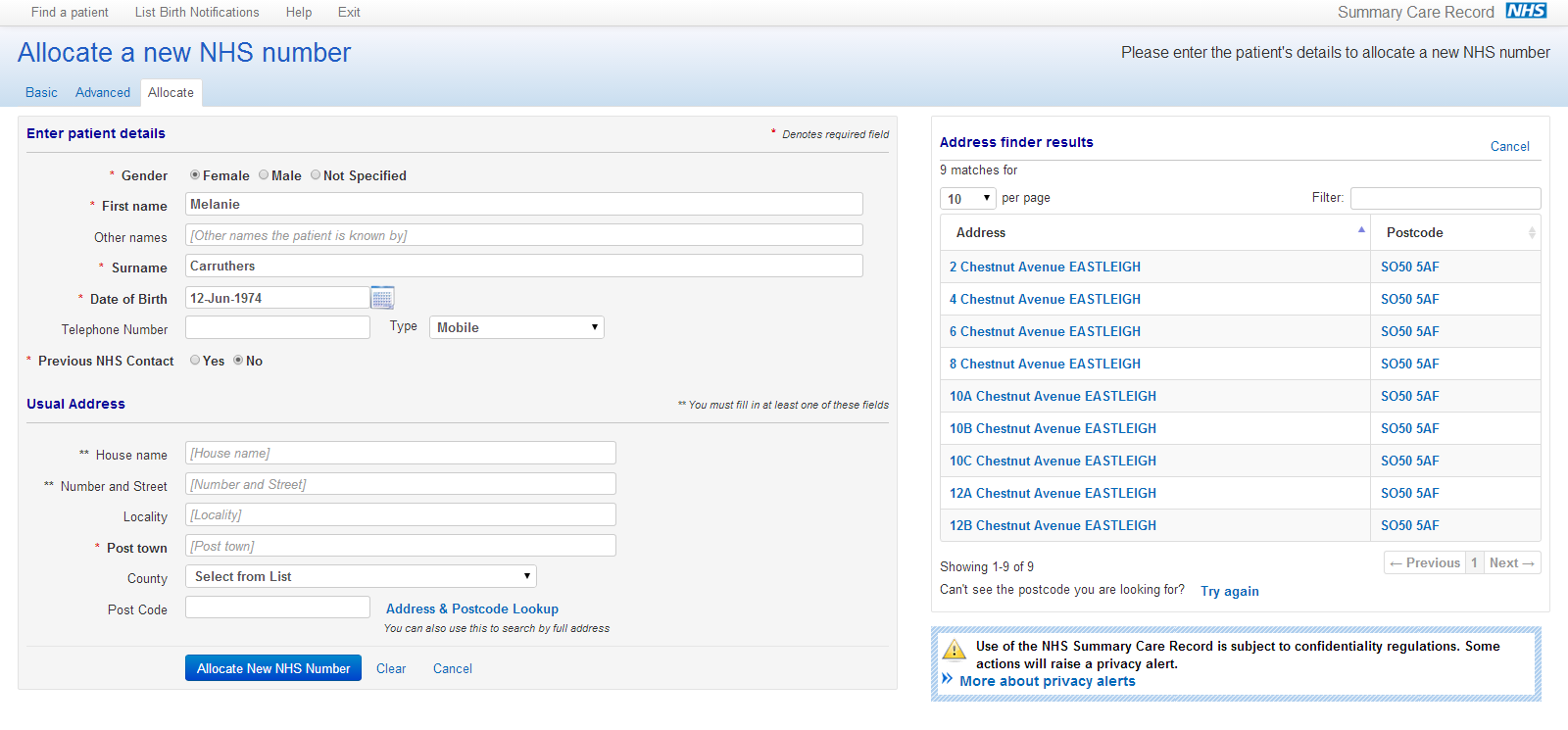The width and height of the screenshot is (1568, 730).
Task: Select 10B Chestnut Avenue EASTLEIGH address
Action: point(1053,428)
